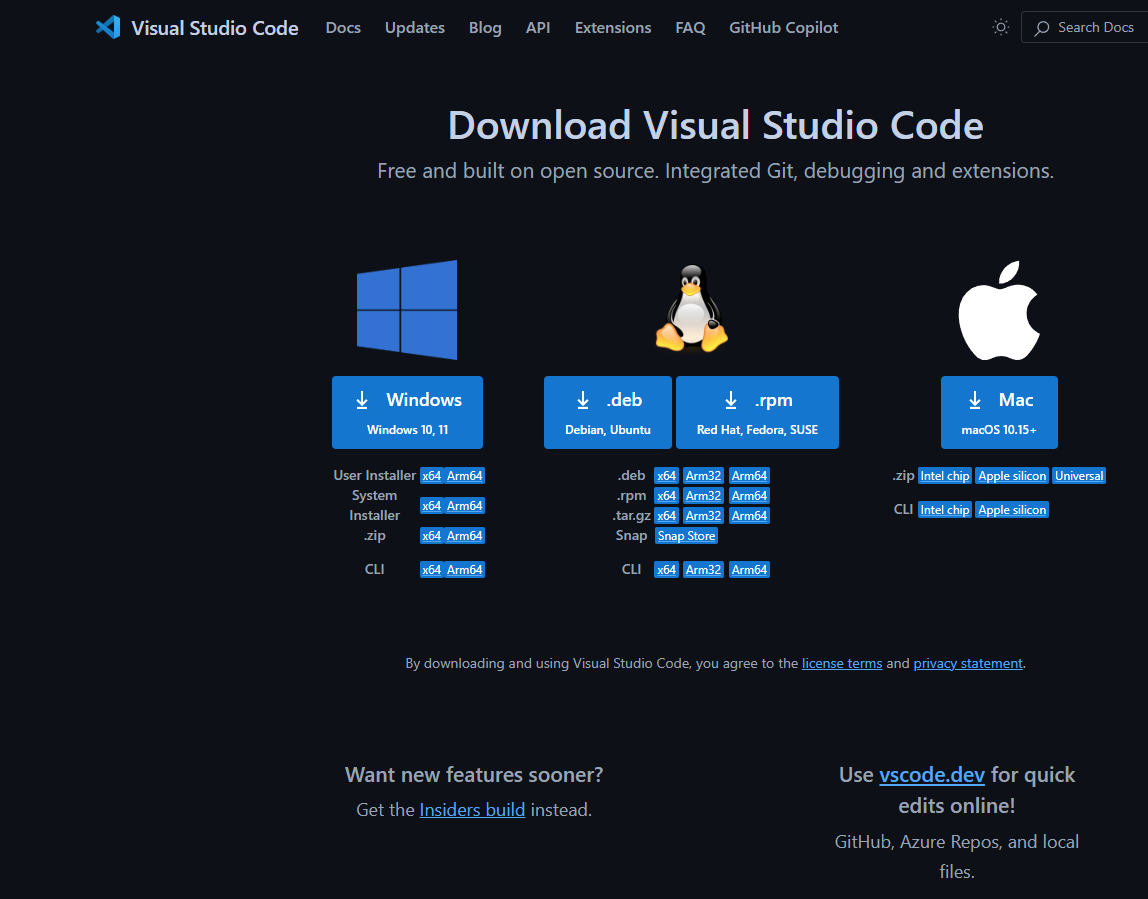Click the Visual Studio Code logo
The image size is (1148, 899).
click(x=108, y=27)
